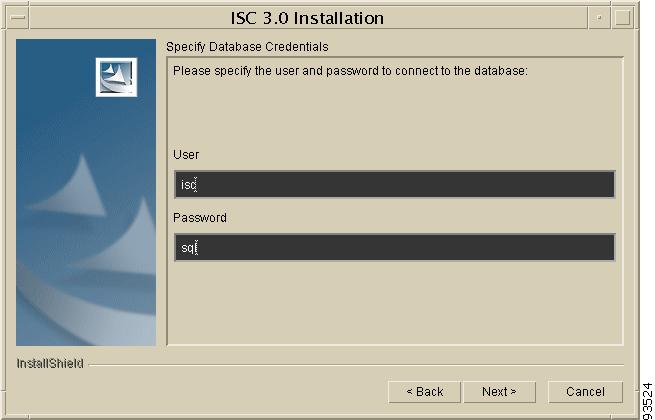Click the Password label
The height and width of the screenshot is (420, 655).
[x=200, y=218]
